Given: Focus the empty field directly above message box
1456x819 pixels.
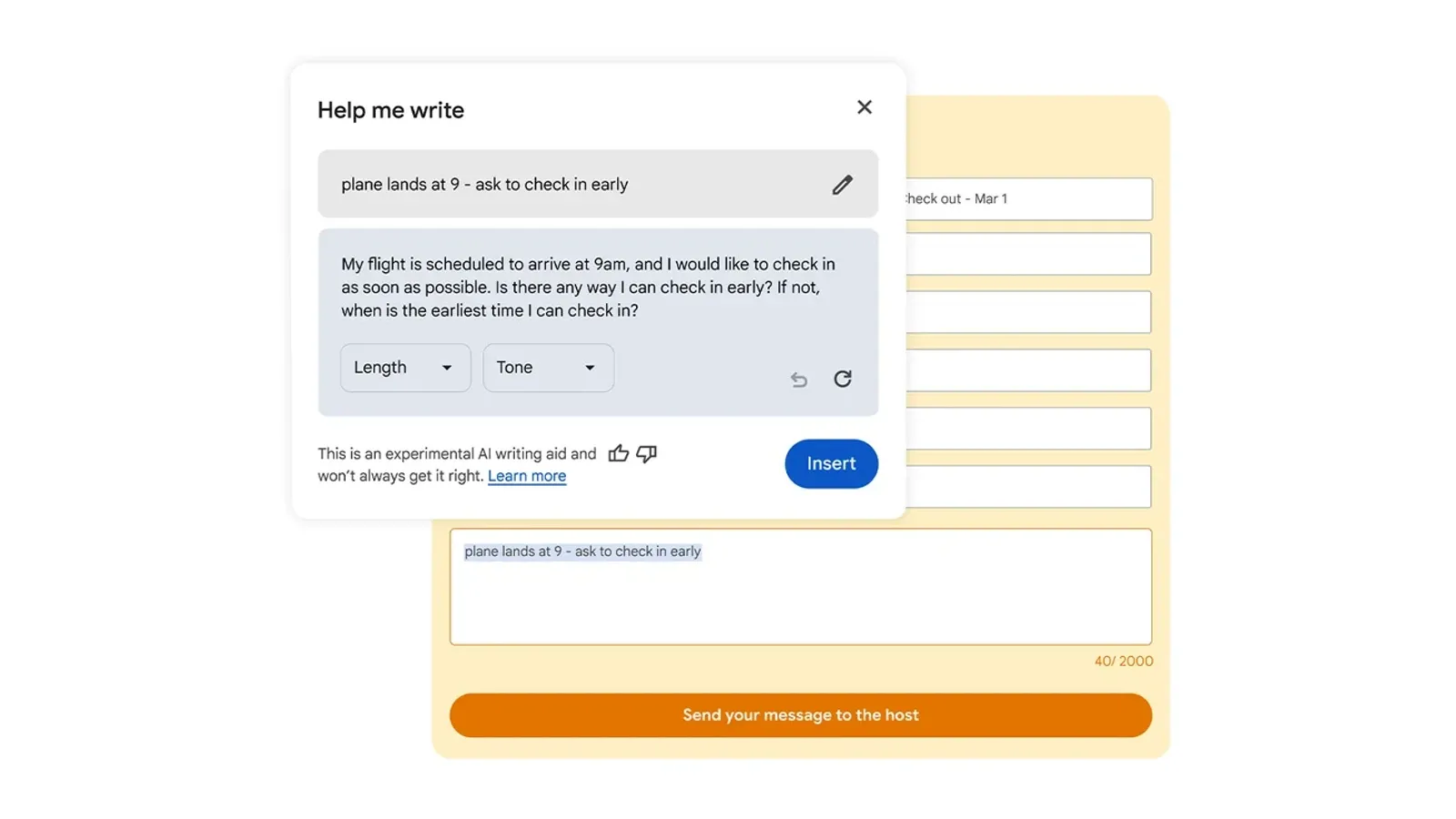Looking at the screenshot, I should (x=1028, y=487).
